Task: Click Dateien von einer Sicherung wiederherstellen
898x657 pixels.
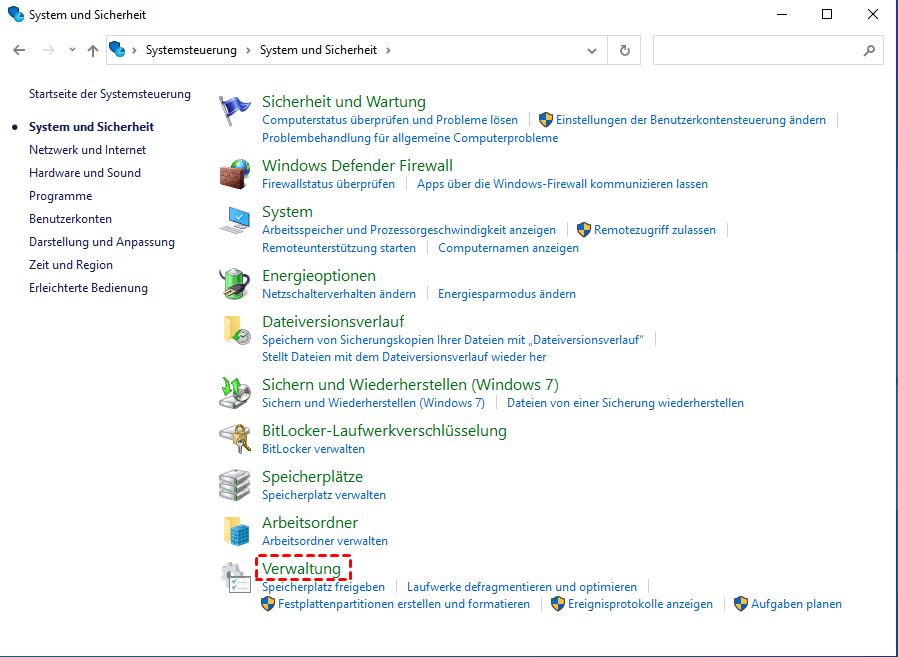Action: pos(625,403)
